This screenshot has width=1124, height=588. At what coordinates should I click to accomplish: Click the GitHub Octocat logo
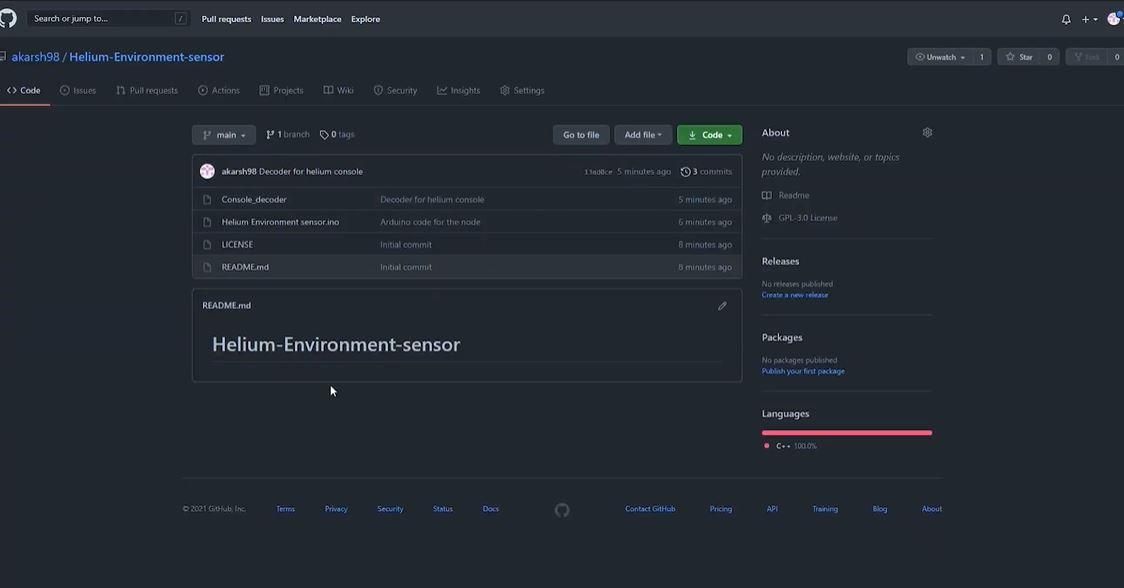[x=7, y=18]
